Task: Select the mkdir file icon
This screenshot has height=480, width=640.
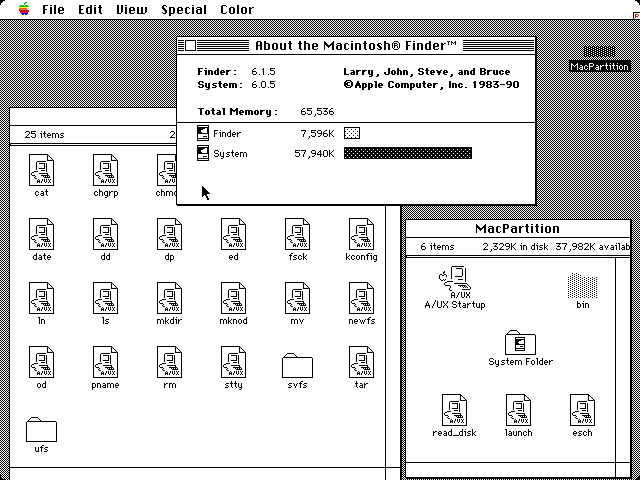Action: point(169,298)
